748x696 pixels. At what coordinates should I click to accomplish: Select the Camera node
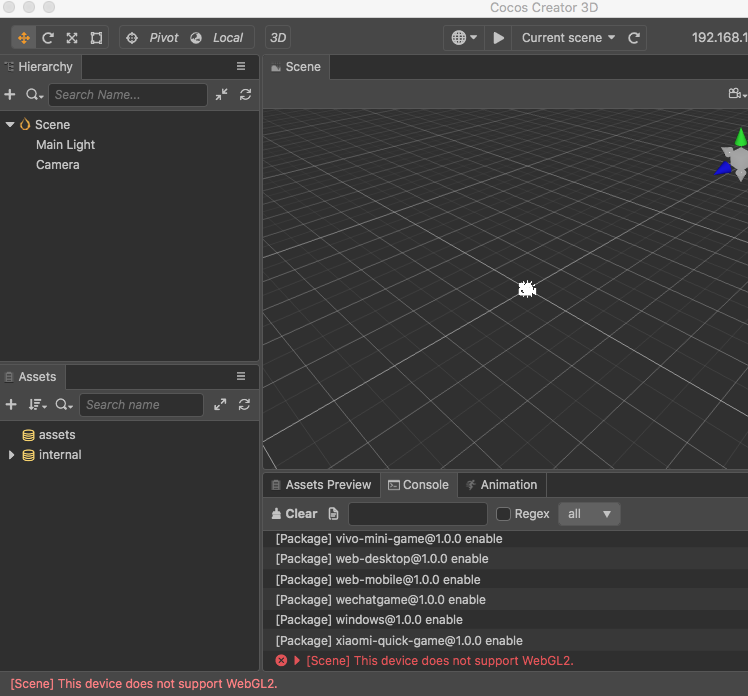click(x=58, y=165)
